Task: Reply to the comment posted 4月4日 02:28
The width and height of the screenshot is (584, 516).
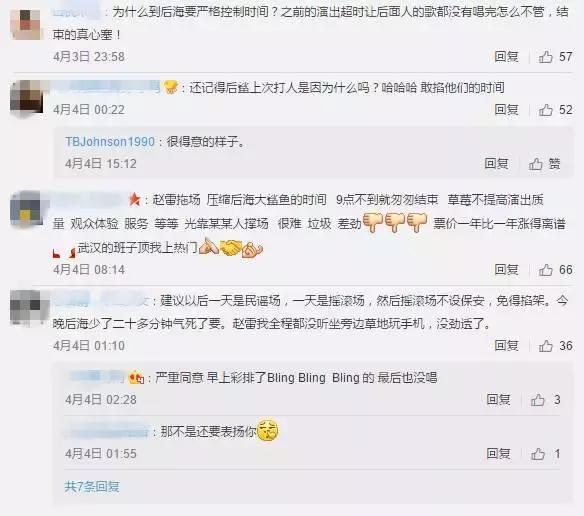Action: [x=498, y=400]
